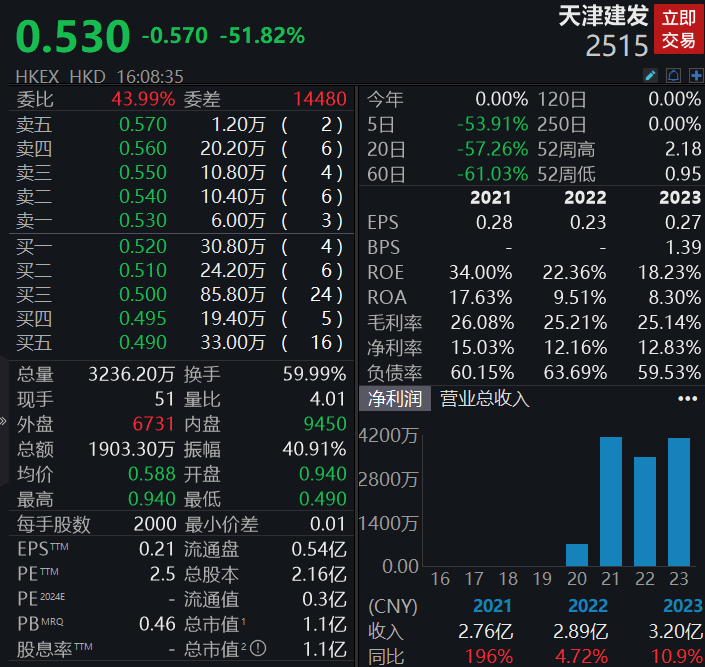Click the 均价 value 0.588
This screenshot has width=705, height=667.
pos(152,474)
